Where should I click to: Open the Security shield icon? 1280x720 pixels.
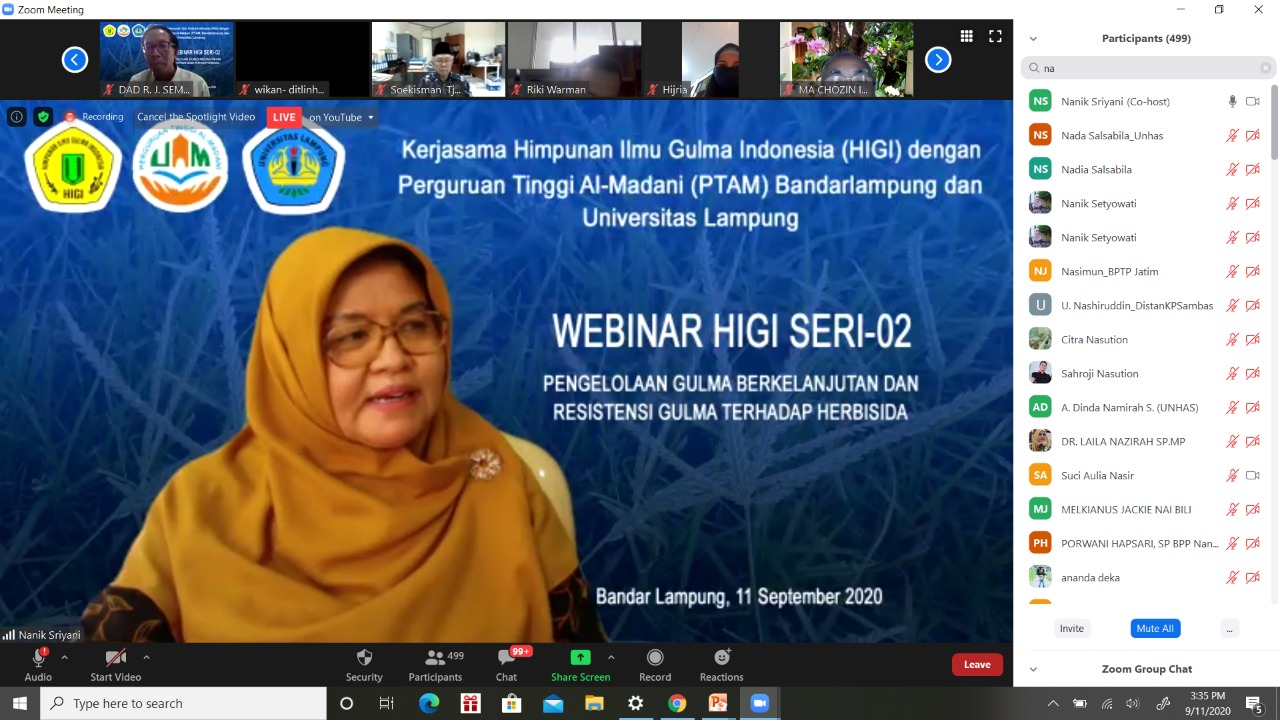pos(364,658)
